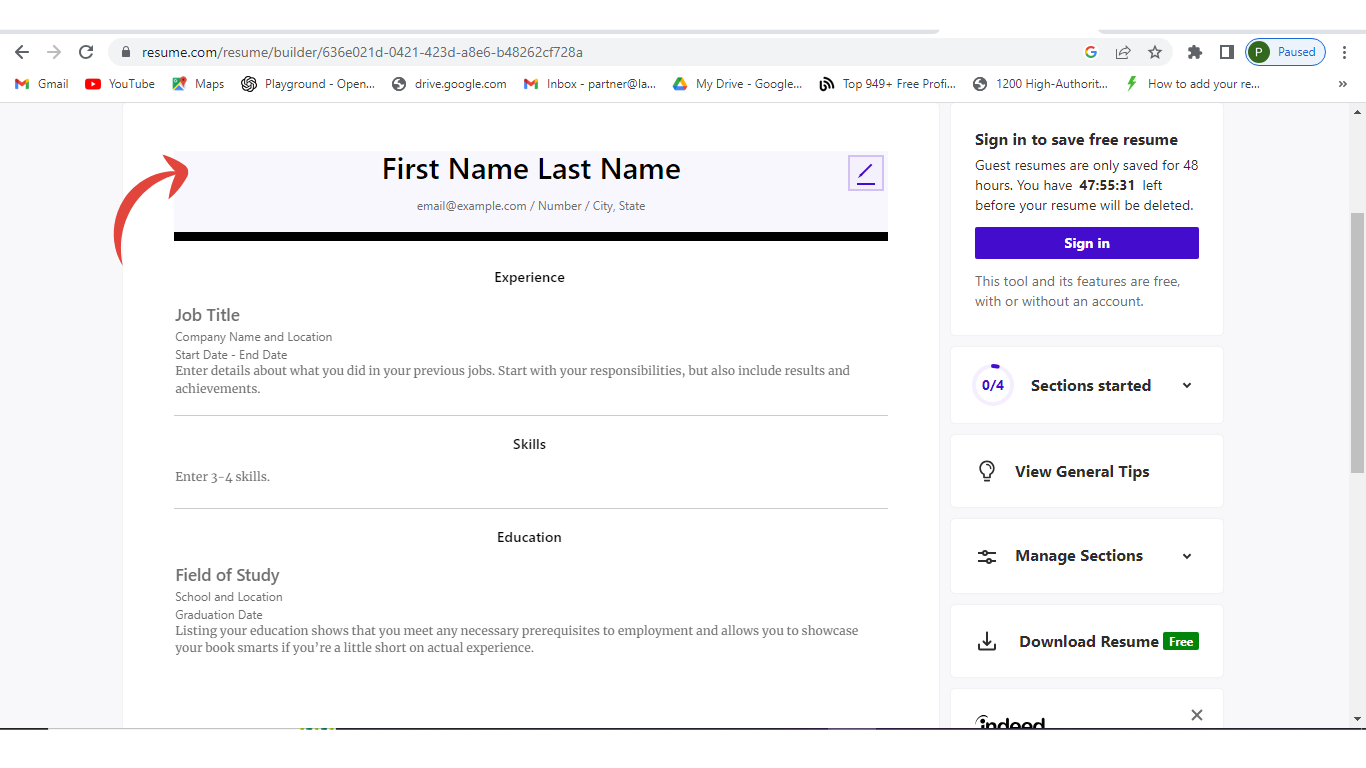This screenshot has width=1366, height=768.
Task: Click the pencil edit icon in header
Action: (x=866, y=173)
